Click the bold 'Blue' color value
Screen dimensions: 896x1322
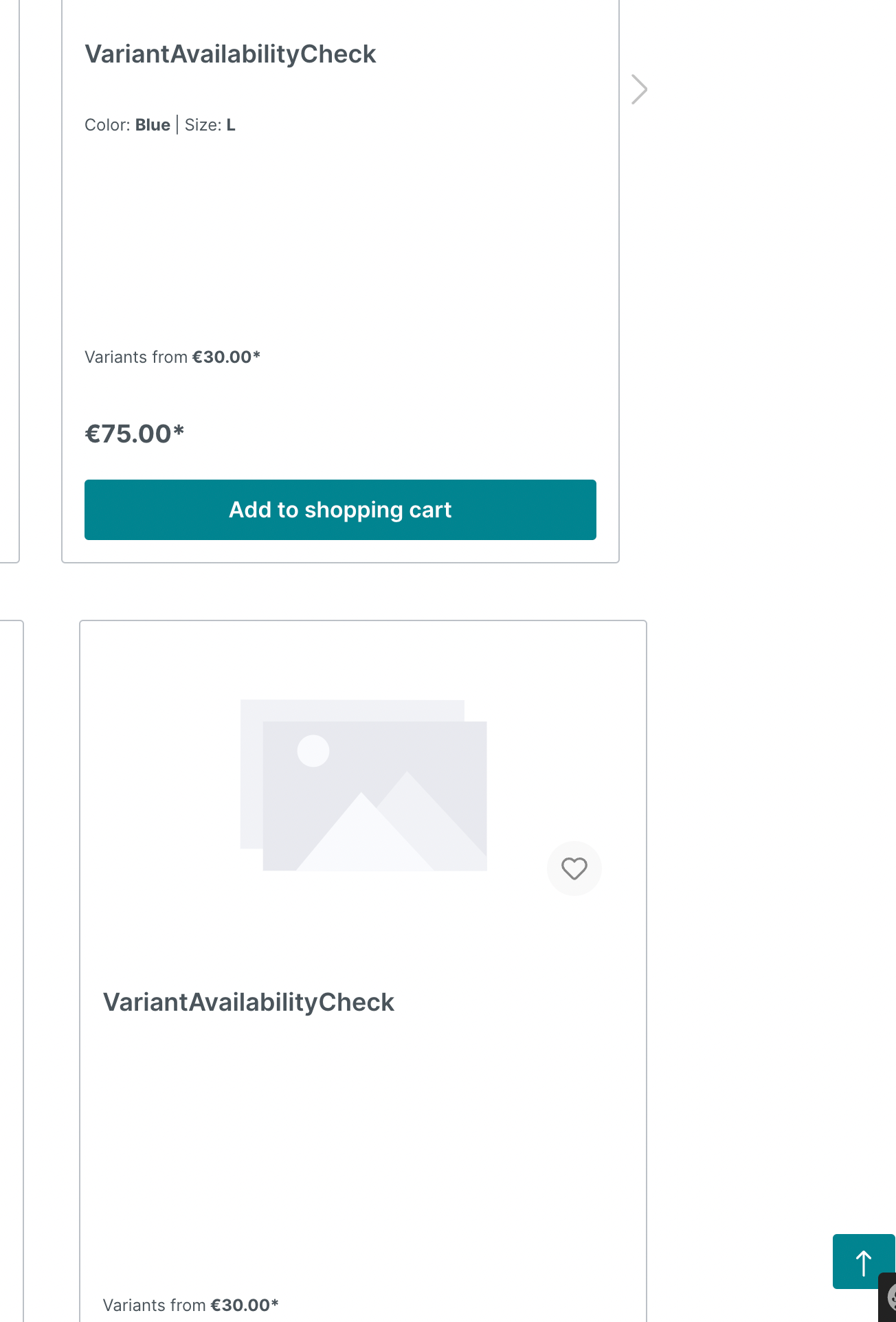tap(153, 125)
